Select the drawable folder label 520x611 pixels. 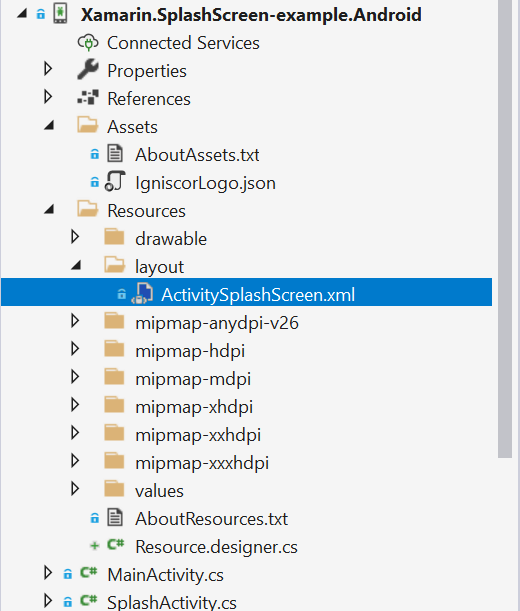point(171,239)
